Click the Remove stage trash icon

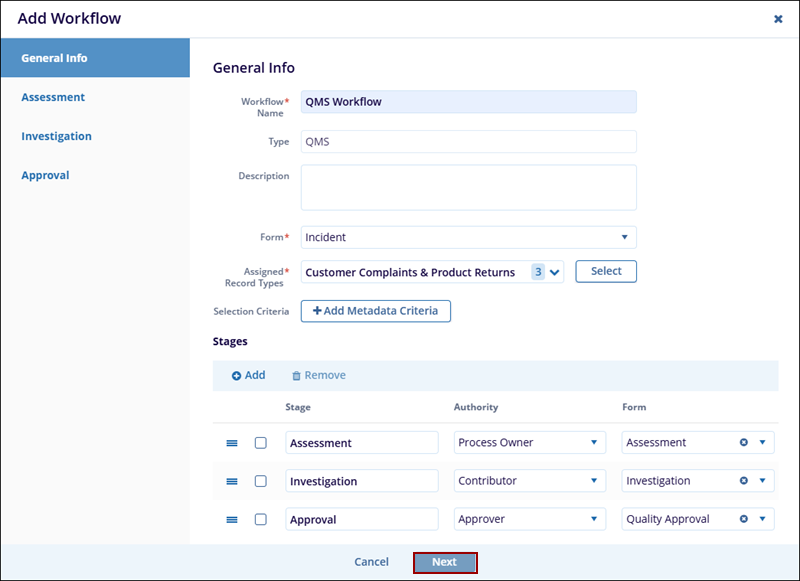tap(296, 376)
